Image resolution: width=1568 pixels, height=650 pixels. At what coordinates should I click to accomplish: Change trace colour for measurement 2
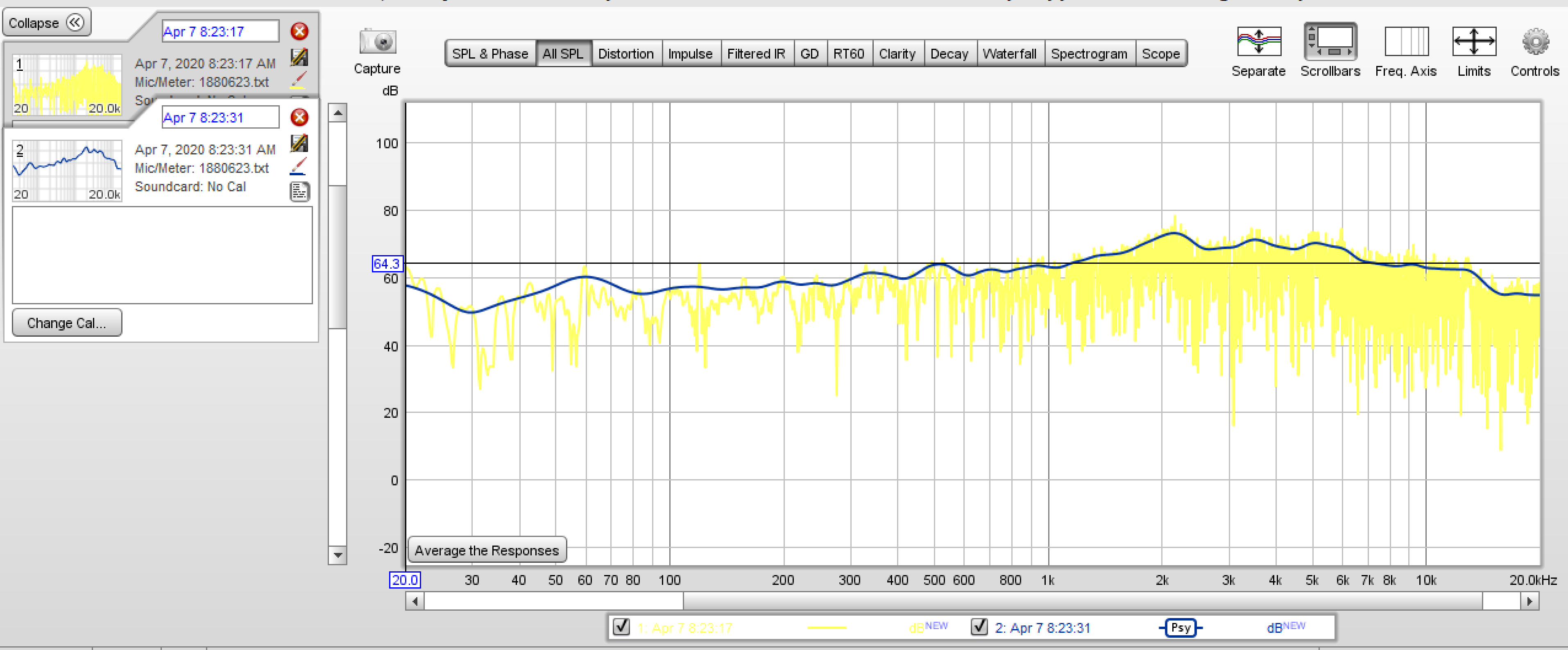[x=298, y=165]
